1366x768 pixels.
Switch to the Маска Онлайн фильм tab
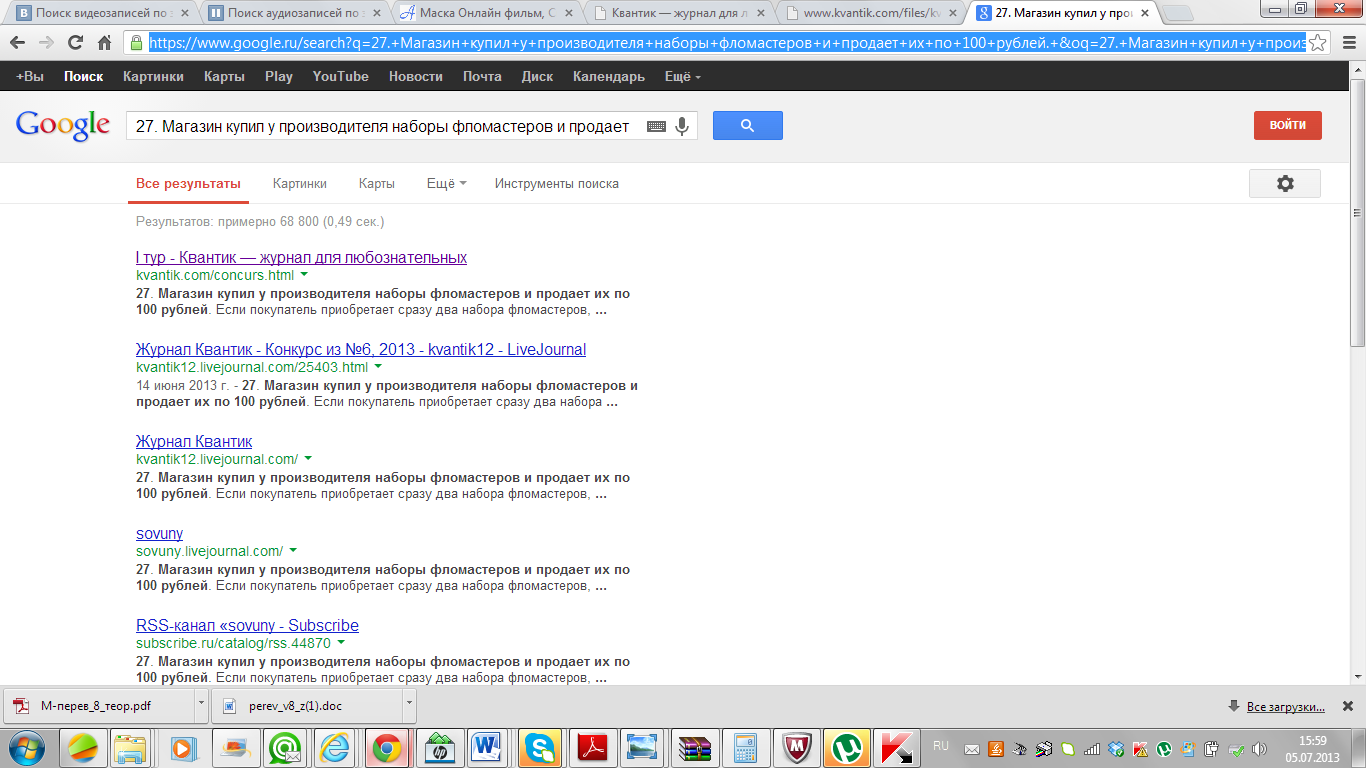click(483, 13)
